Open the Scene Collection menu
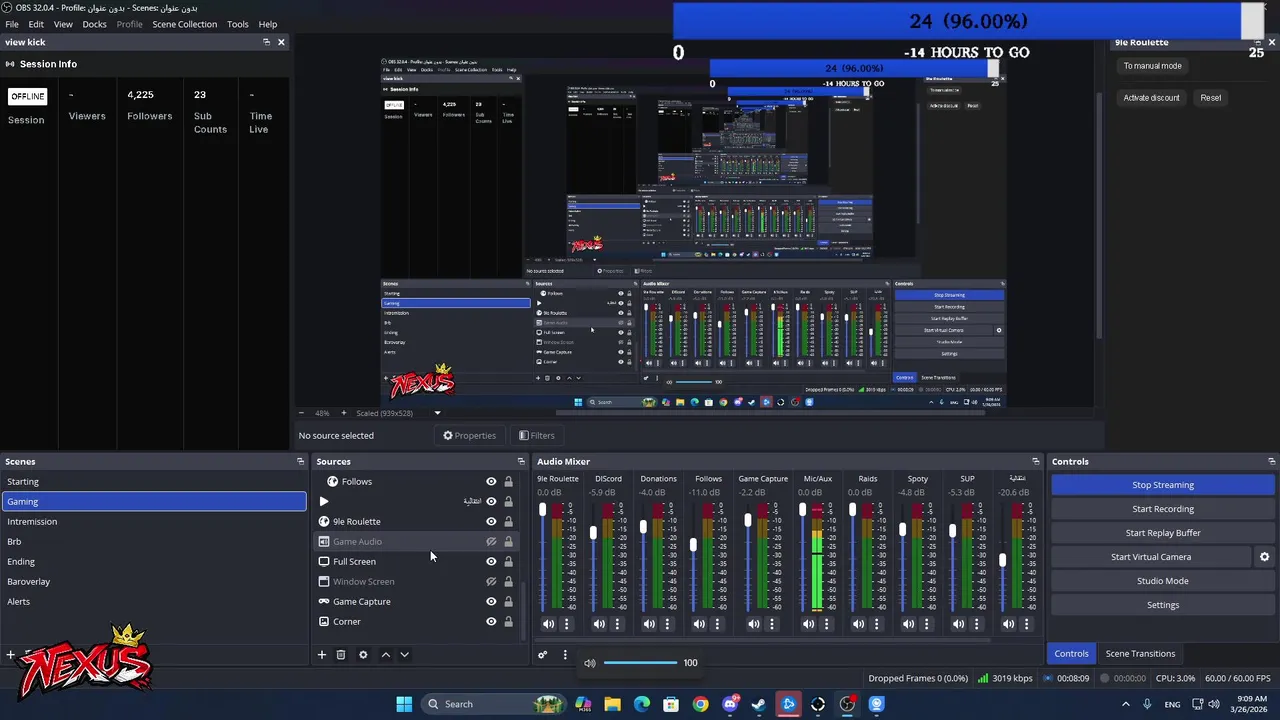The height and width of the screenshot is (720, 1280). [184, 24]
